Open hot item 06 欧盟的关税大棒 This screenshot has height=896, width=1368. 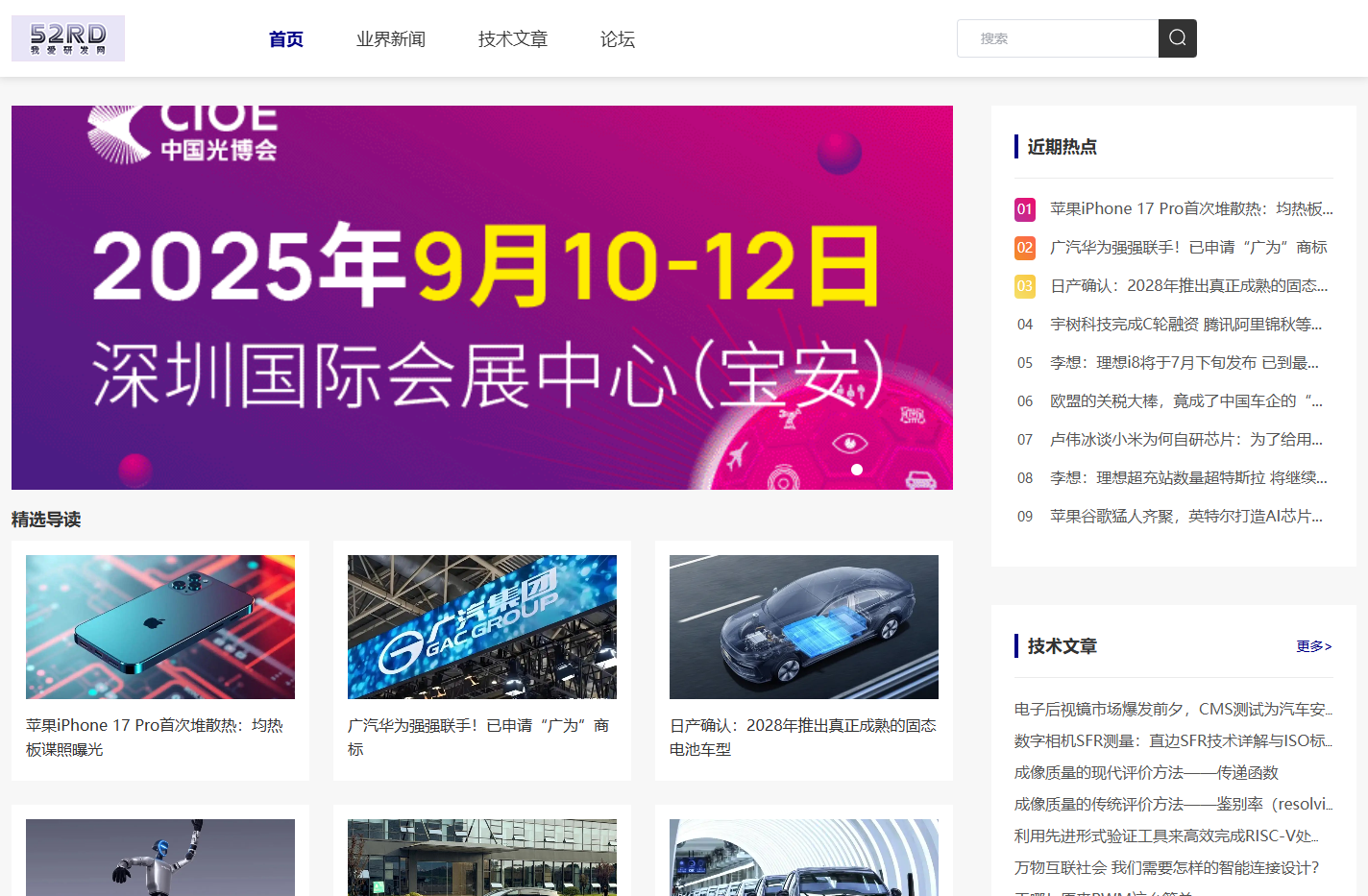(1186, 400)
